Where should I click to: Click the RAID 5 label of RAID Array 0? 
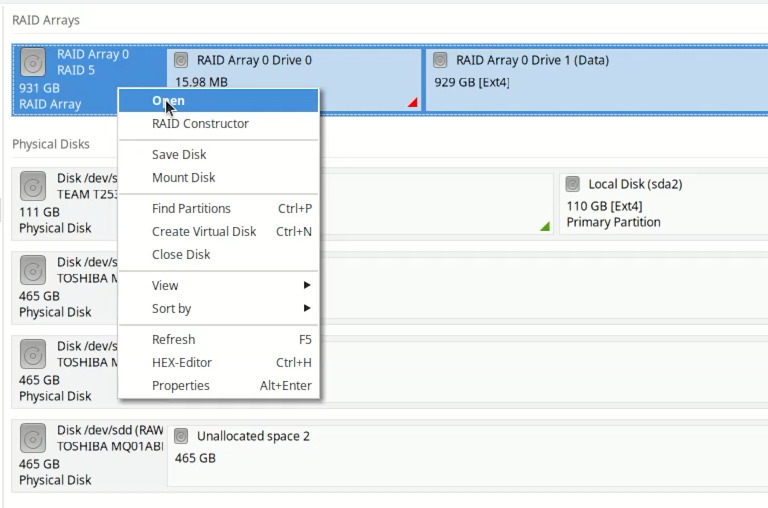pyautogui.click(x=76, y=70)
